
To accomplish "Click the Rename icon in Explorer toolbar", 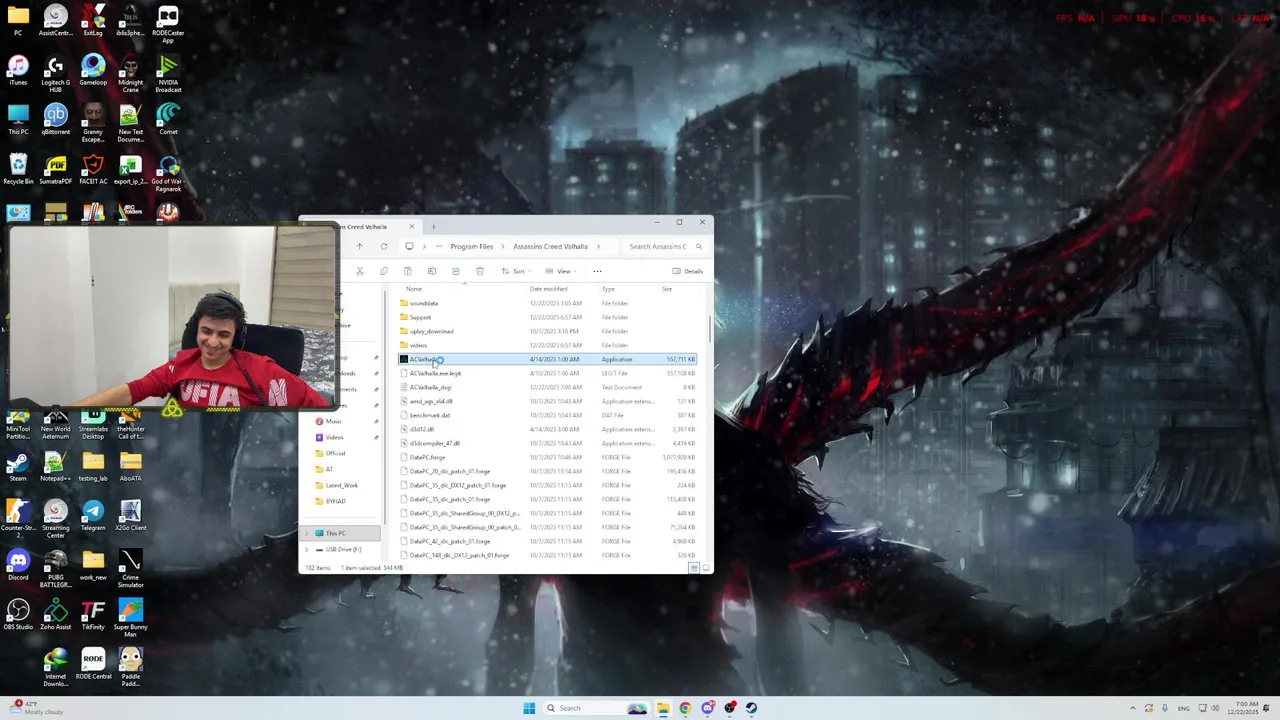I will tap(432, 271).
